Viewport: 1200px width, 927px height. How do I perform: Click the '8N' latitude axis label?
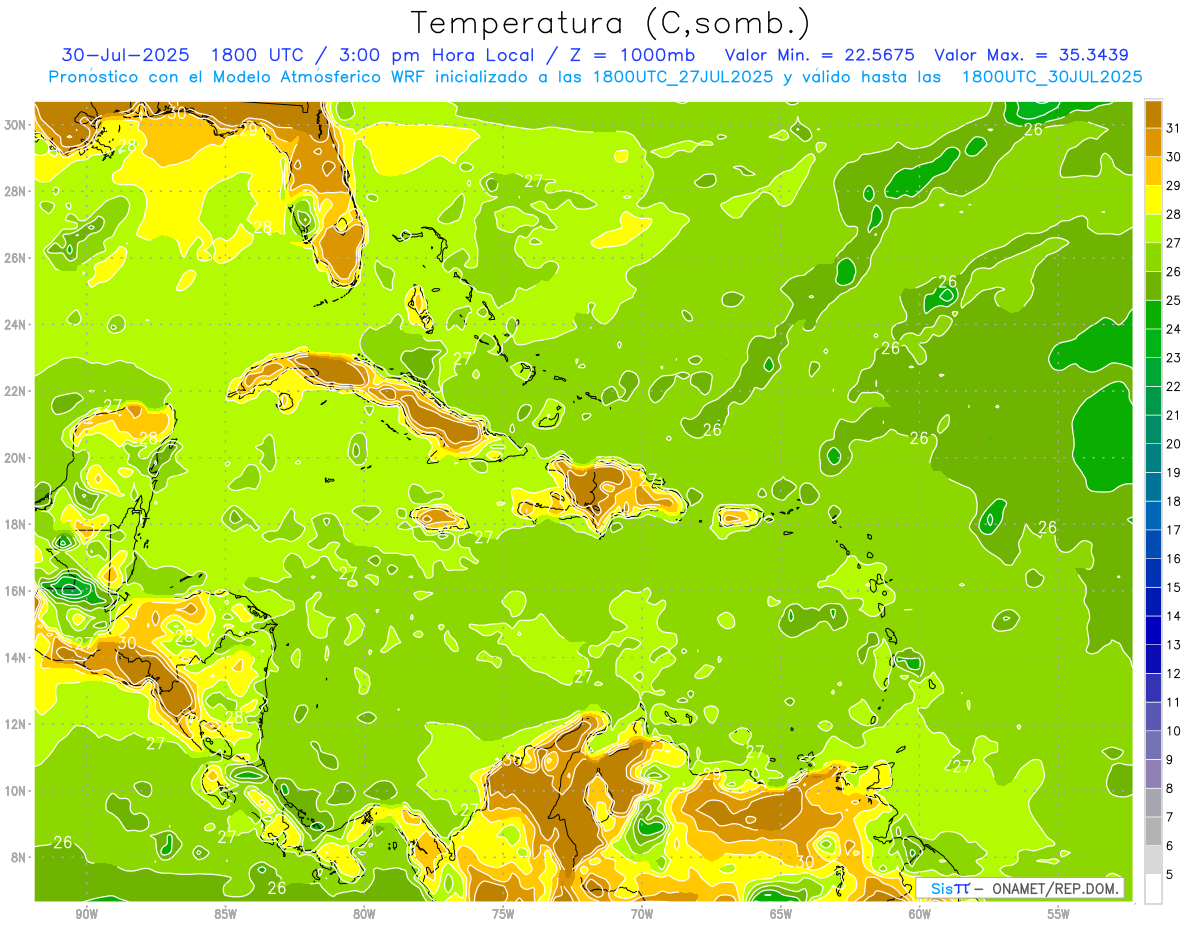click(20, 857)
